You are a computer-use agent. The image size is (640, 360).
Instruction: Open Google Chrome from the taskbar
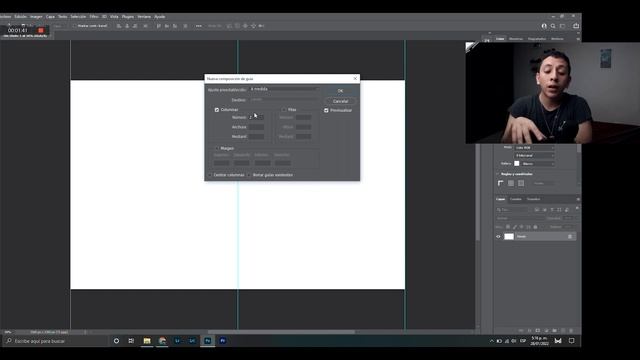point(162,340)
